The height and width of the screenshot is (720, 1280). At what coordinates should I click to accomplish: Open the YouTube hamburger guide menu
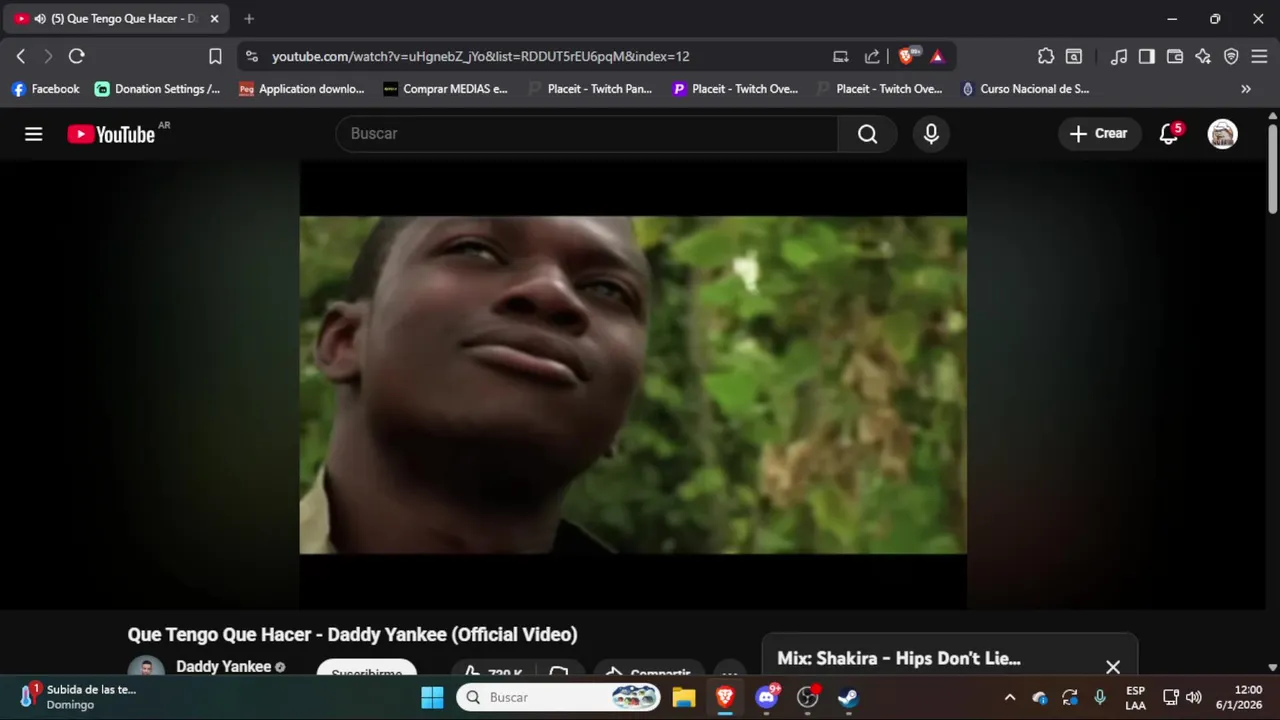click(34, 134)
